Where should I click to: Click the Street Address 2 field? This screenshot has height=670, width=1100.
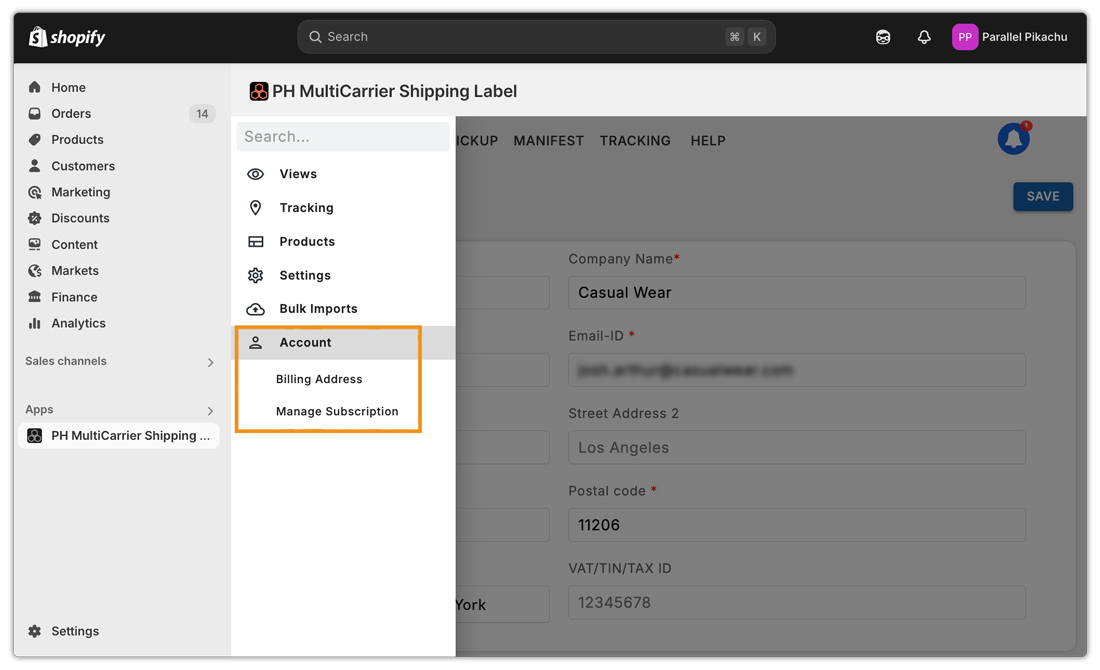[x=796, y=448]
